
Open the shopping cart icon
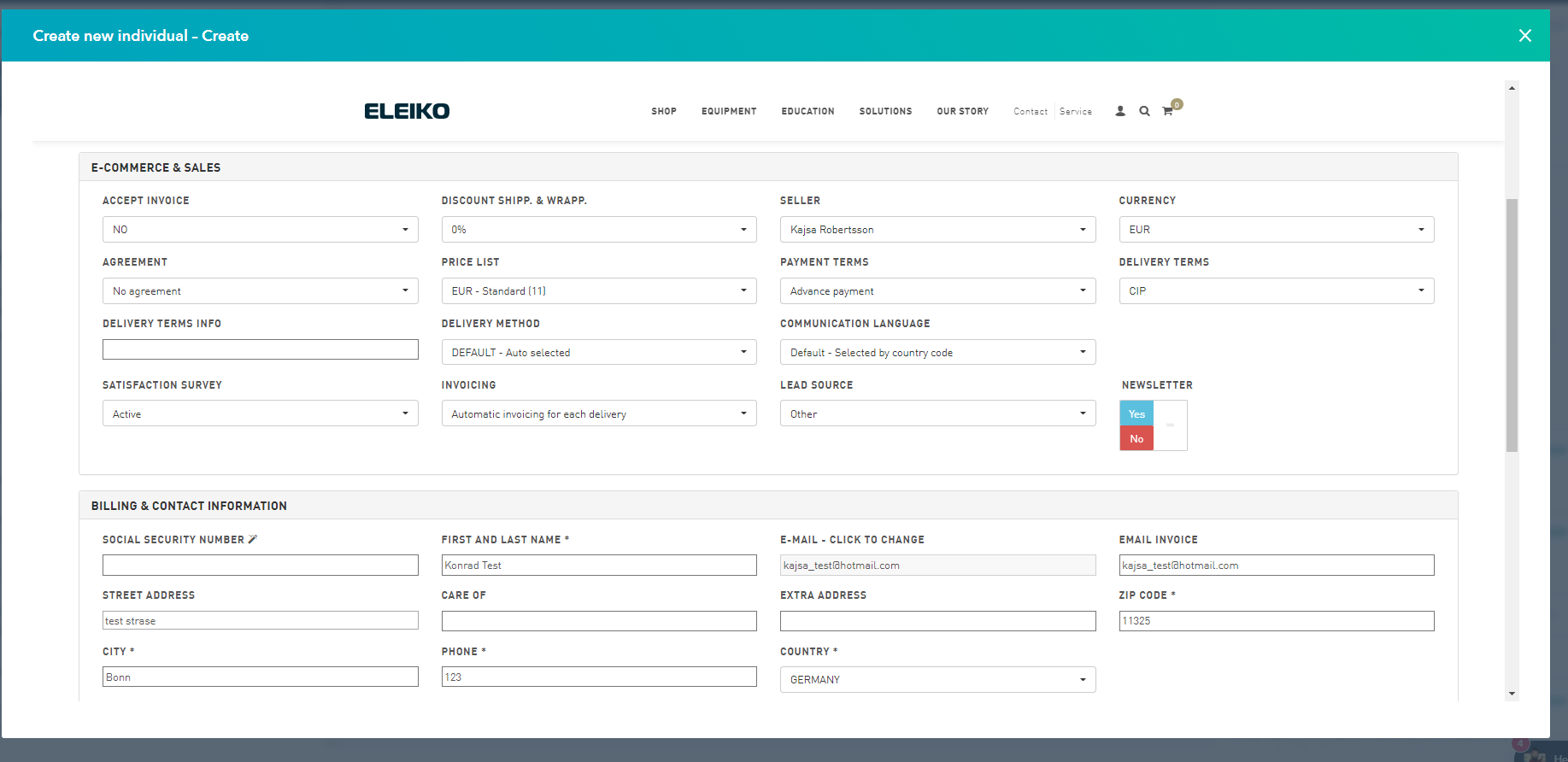[x=1168, y=111]
